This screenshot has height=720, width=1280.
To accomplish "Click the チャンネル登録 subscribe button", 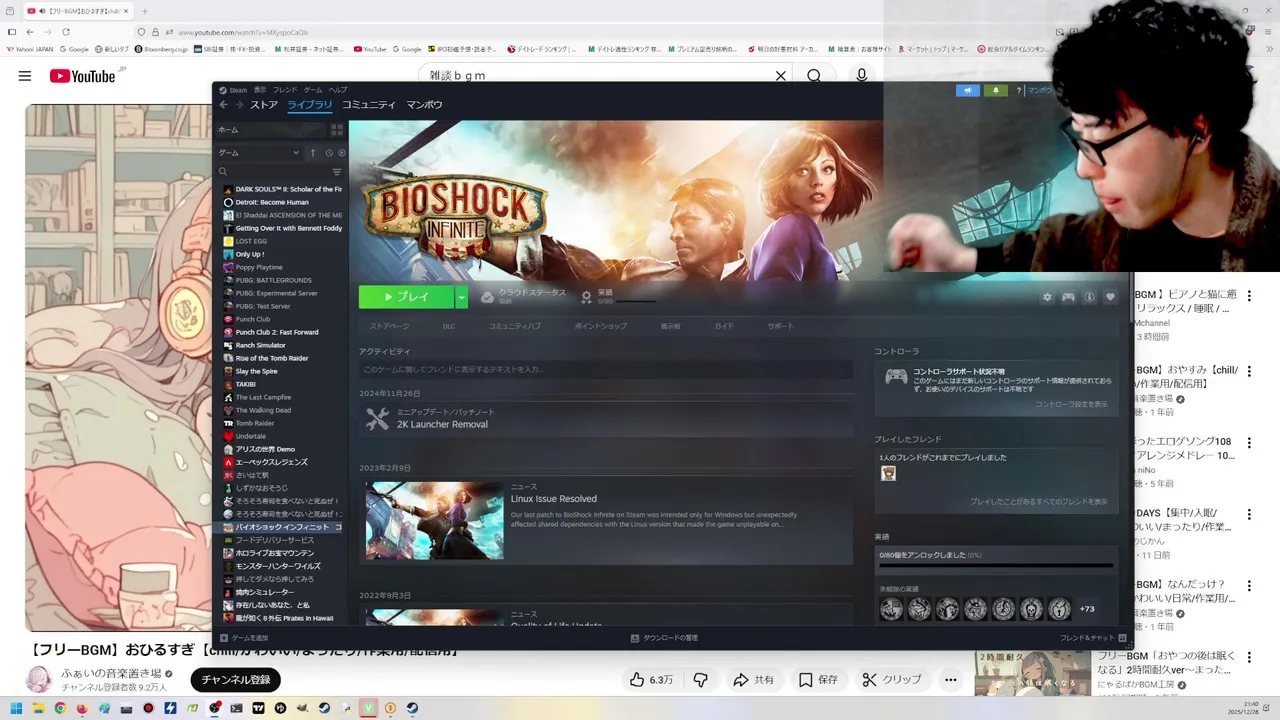I will point(236,680).
